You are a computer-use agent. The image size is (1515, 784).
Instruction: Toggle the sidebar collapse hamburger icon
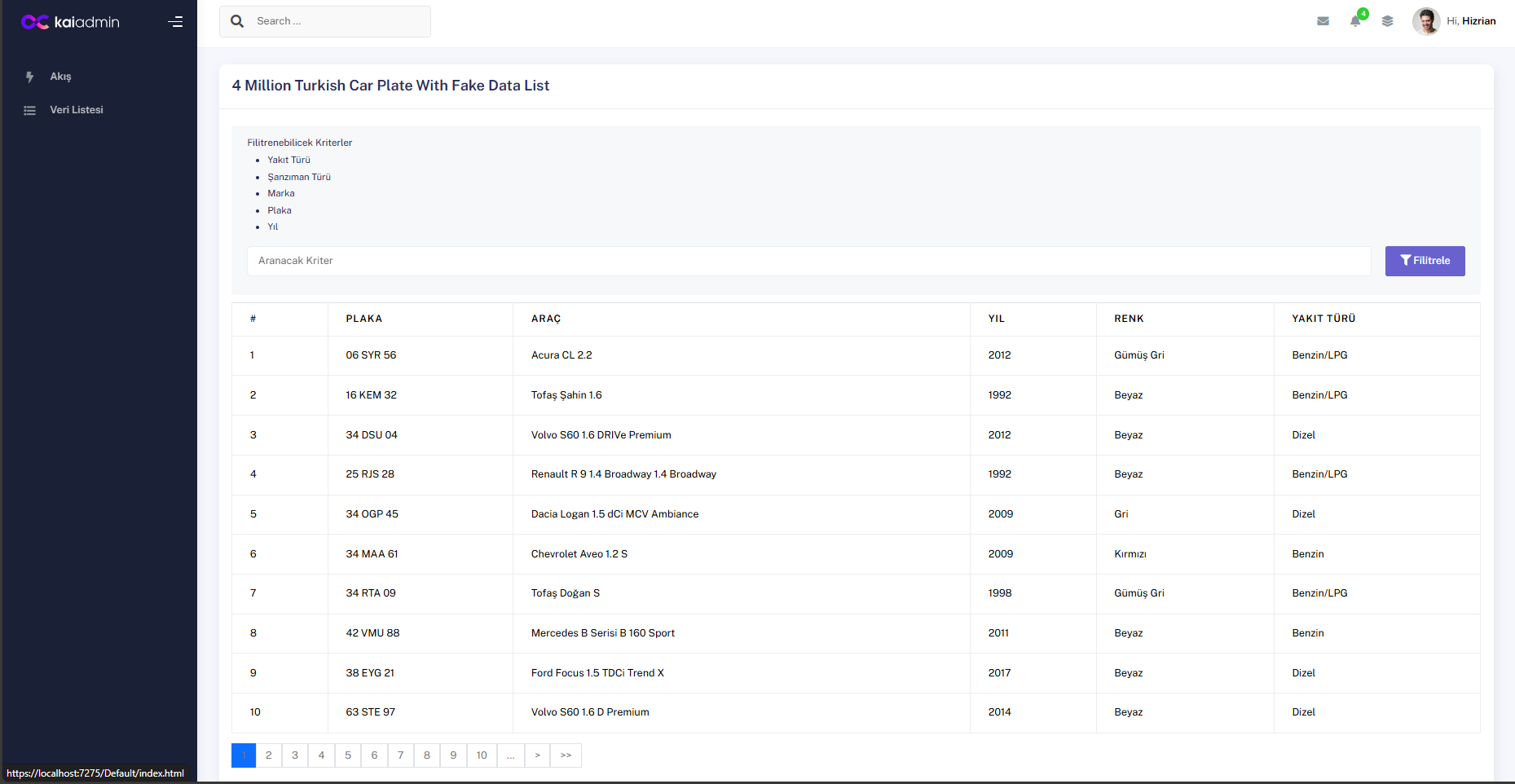[175, 22]
